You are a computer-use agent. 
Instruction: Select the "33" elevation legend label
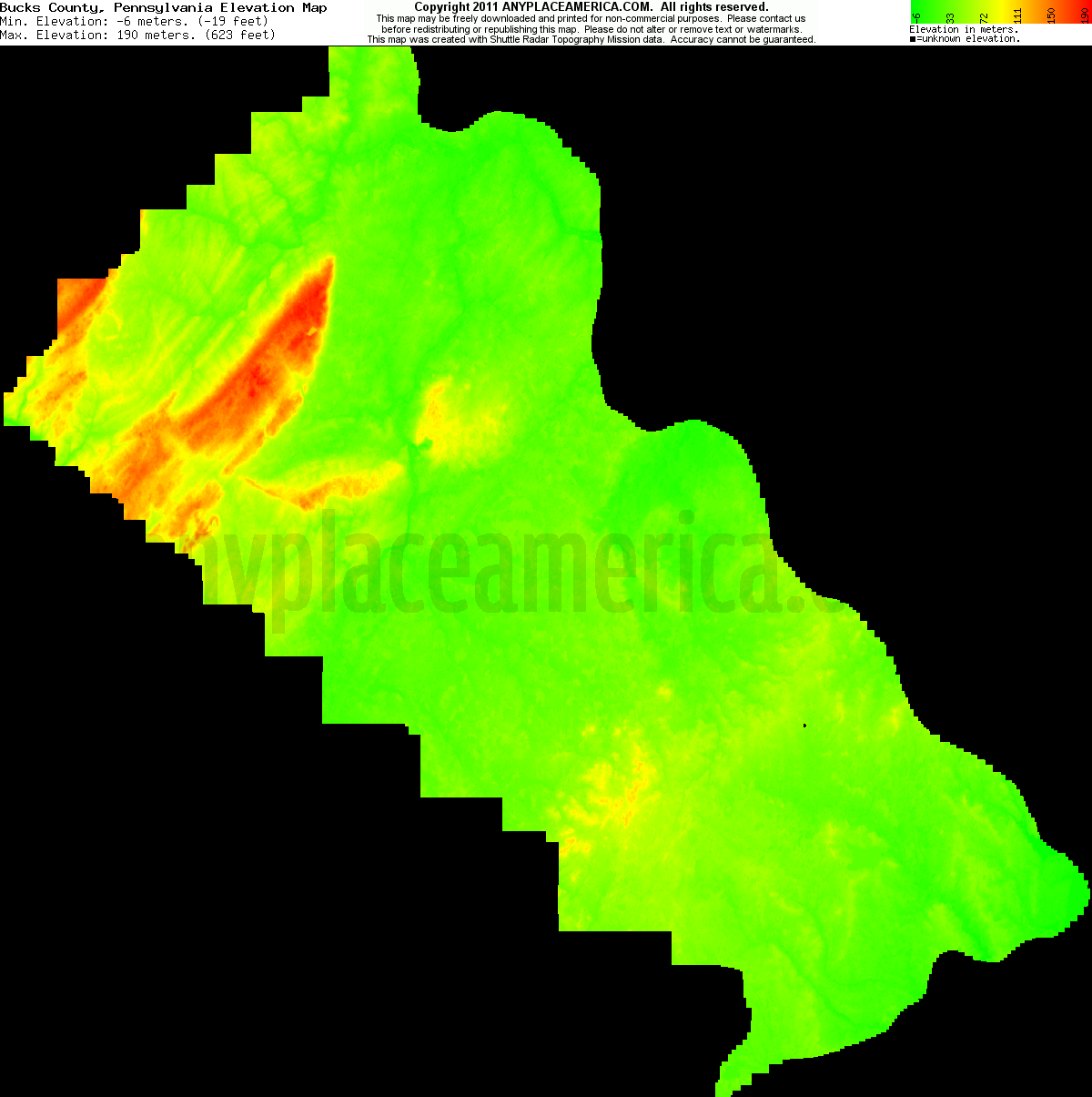[x=949, y=16]
